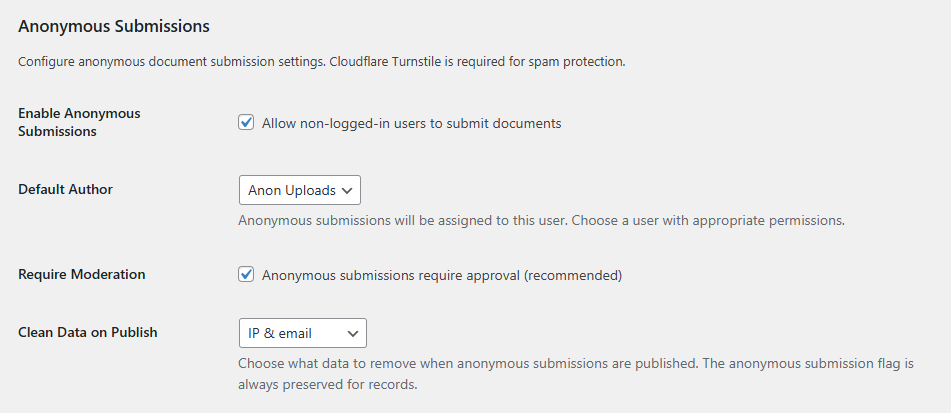Click the 'Require Moderation' row title

[x=82, y=274]
